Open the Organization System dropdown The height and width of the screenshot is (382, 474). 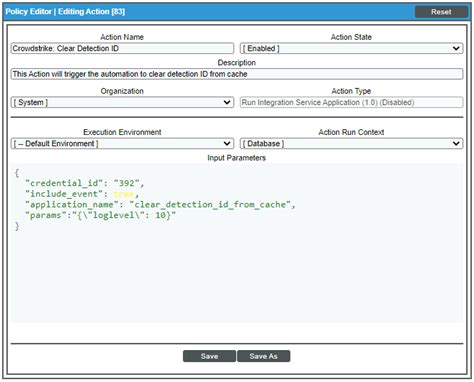click(122, 102)
